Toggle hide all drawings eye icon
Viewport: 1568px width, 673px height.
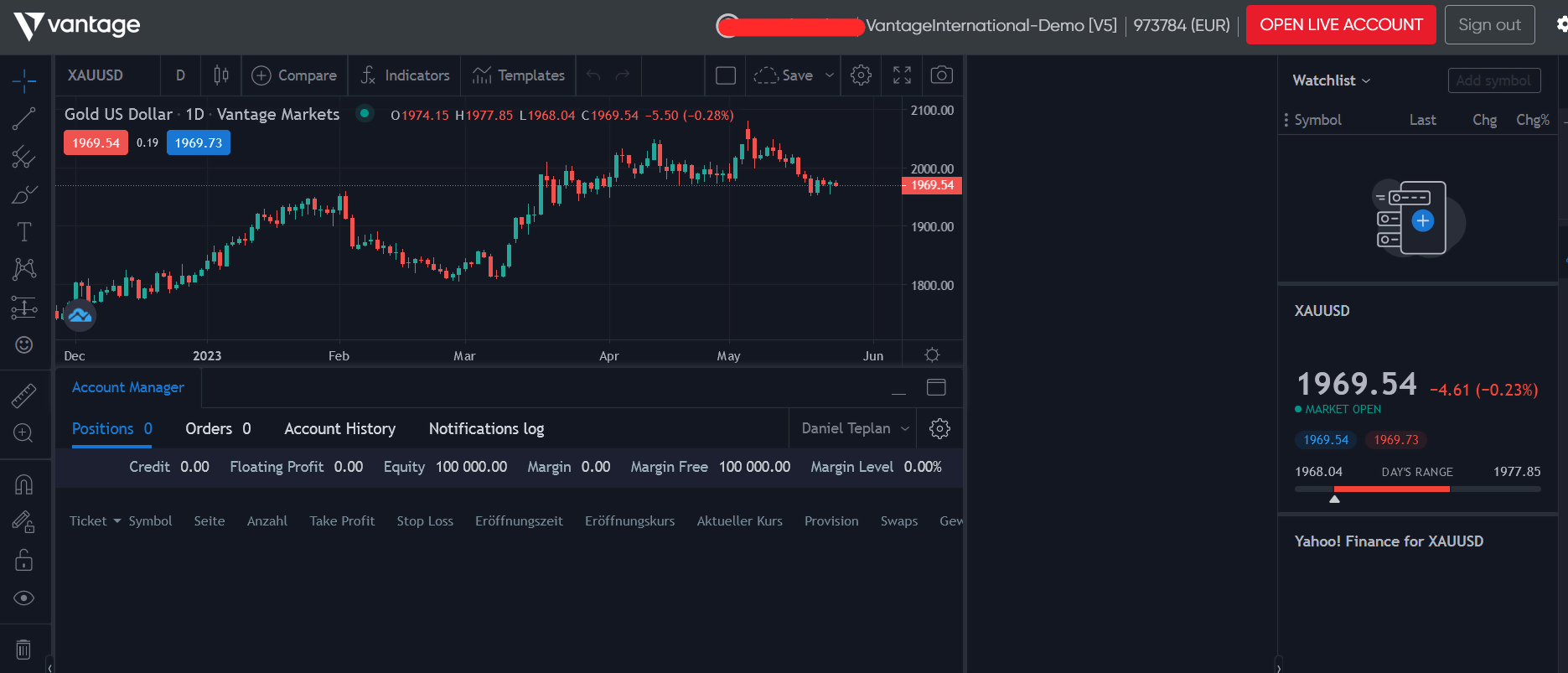point(23,598)
